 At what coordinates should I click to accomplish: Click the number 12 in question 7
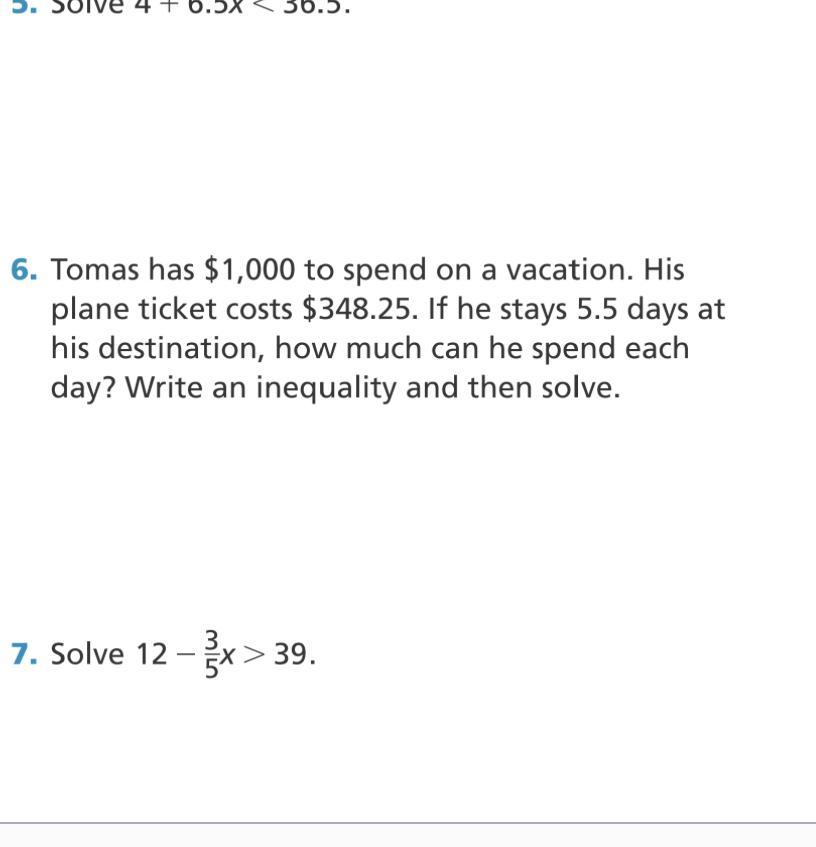pos(152,654)
